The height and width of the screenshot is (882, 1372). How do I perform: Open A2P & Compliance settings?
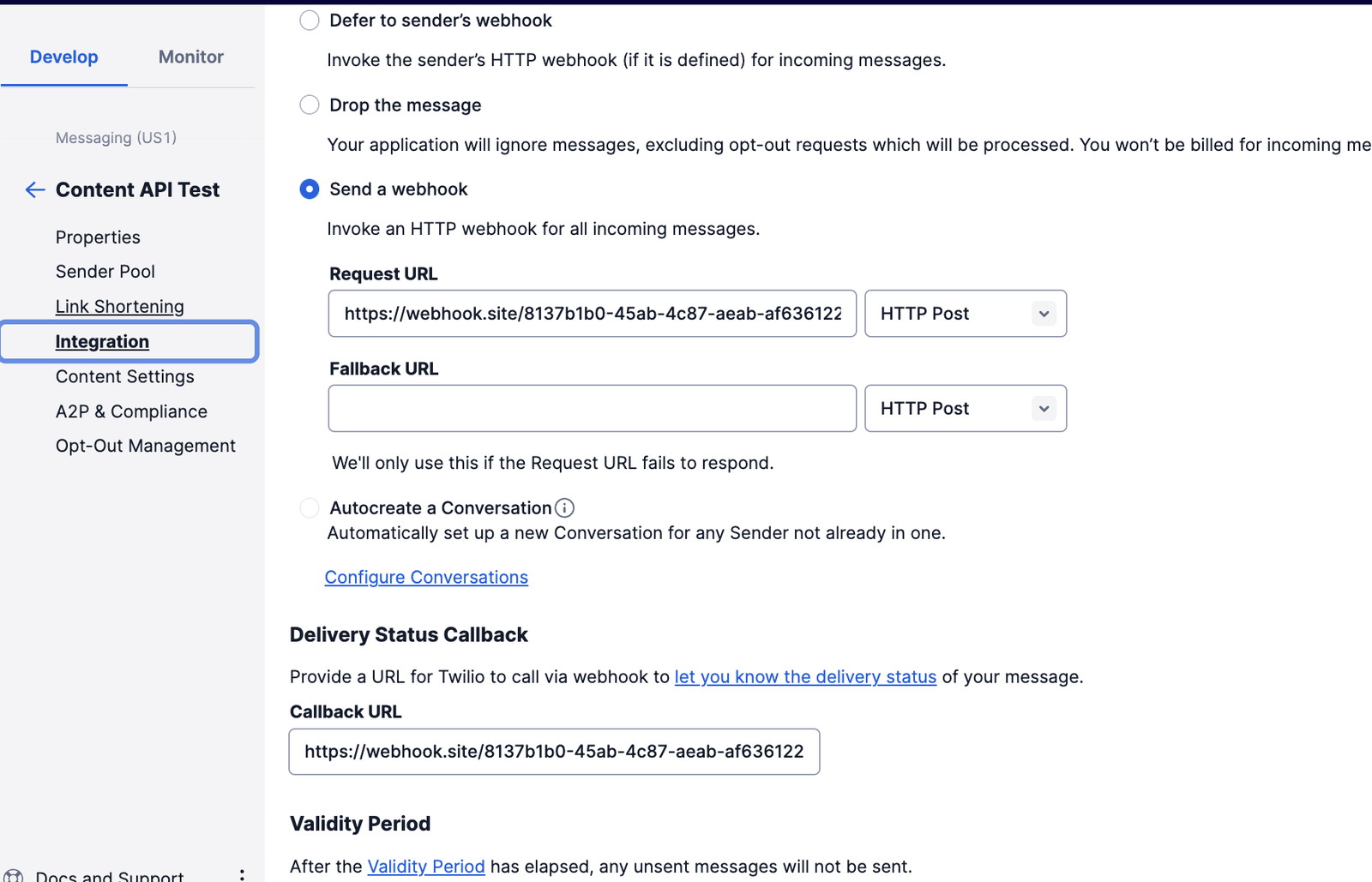coord(131,411)
